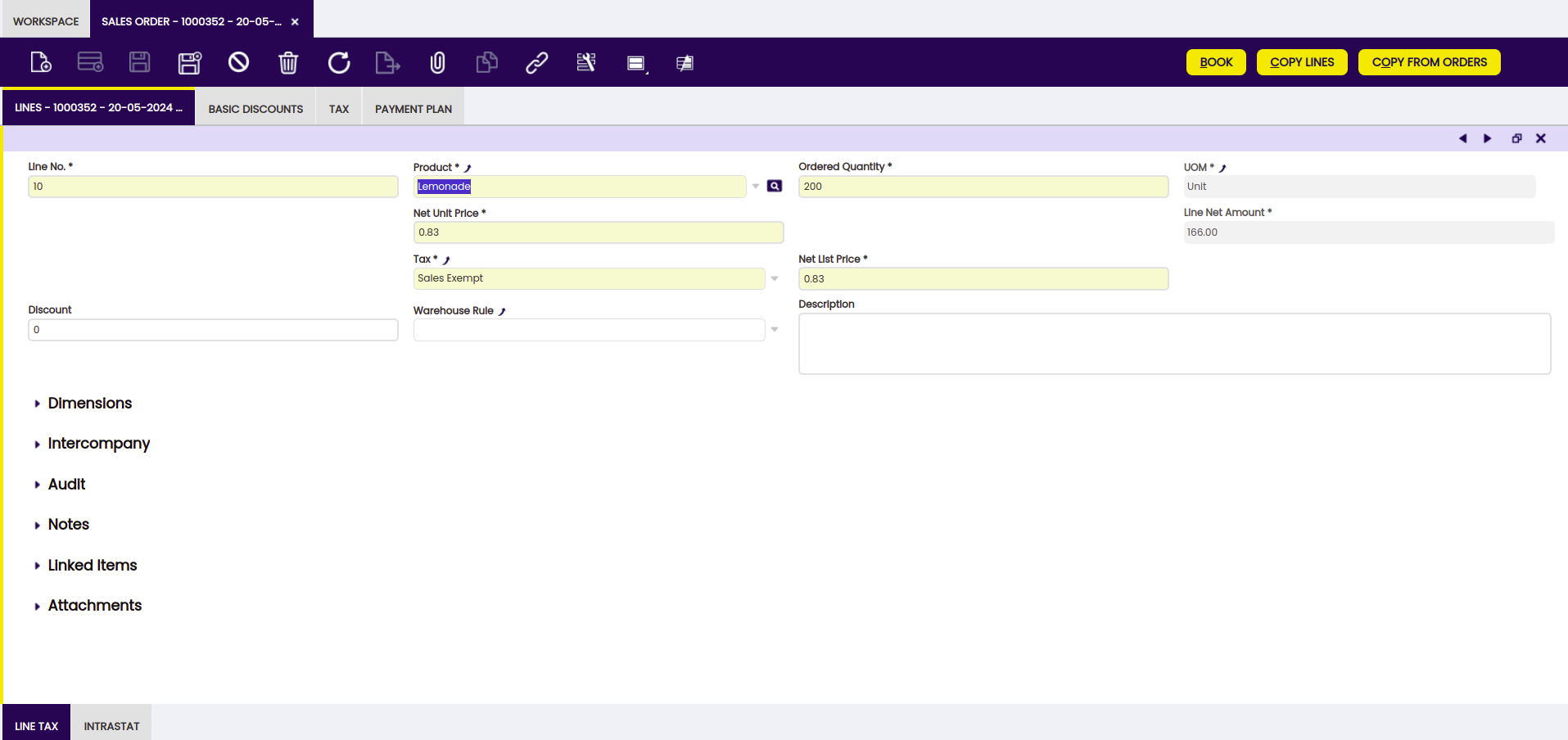Go to previous record arrow
This screenshot has height=740, width=1568.
1463,138
